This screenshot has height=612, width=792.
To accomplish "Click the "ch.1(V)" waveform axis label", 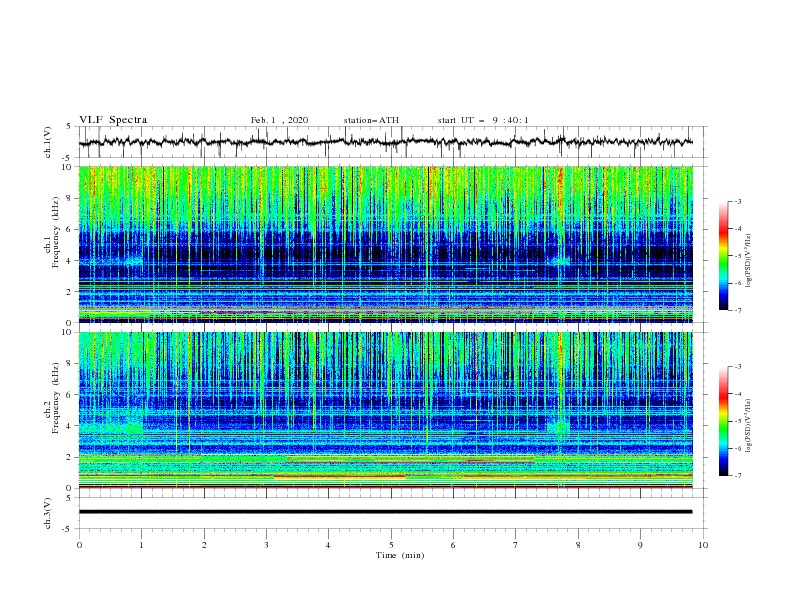I will coord(48,142).
